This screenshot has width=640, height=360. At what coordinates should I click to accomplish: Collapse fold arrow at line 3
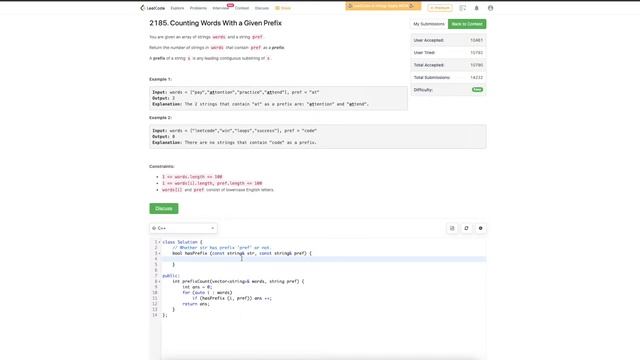click(160, 253)
